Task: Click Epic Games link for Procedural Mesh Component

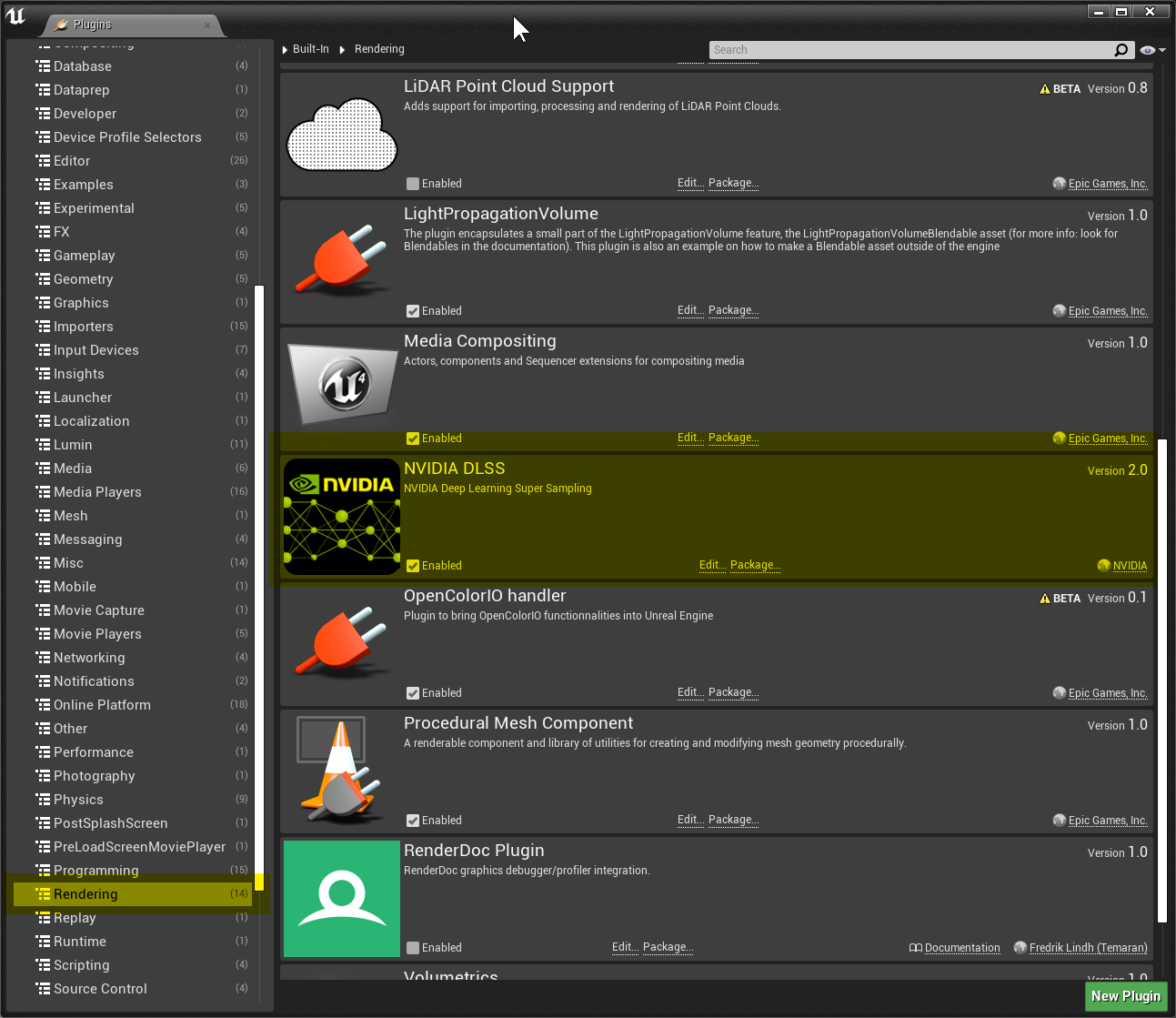Action: [x=1108, y=821]
